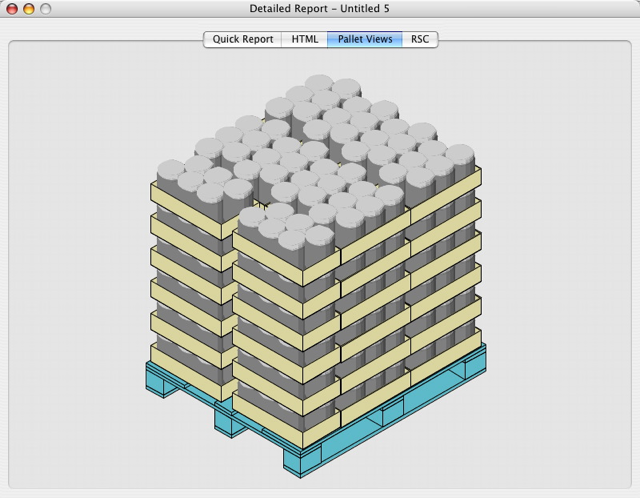This screenshot has width=640, height=498.
Task: Open the HTML tab
Action: 304,39
